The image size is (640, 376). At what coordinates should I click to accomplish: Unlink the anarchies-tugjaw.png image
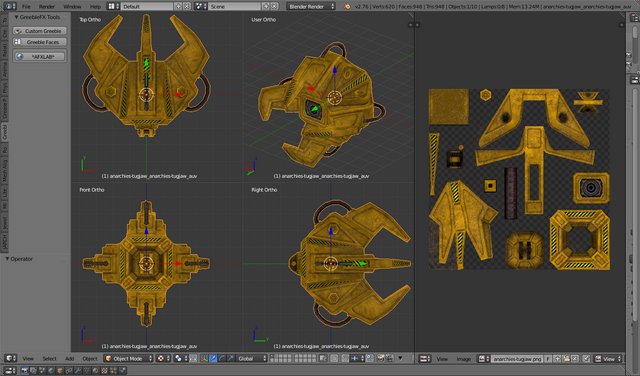click(x=575, y=359)
